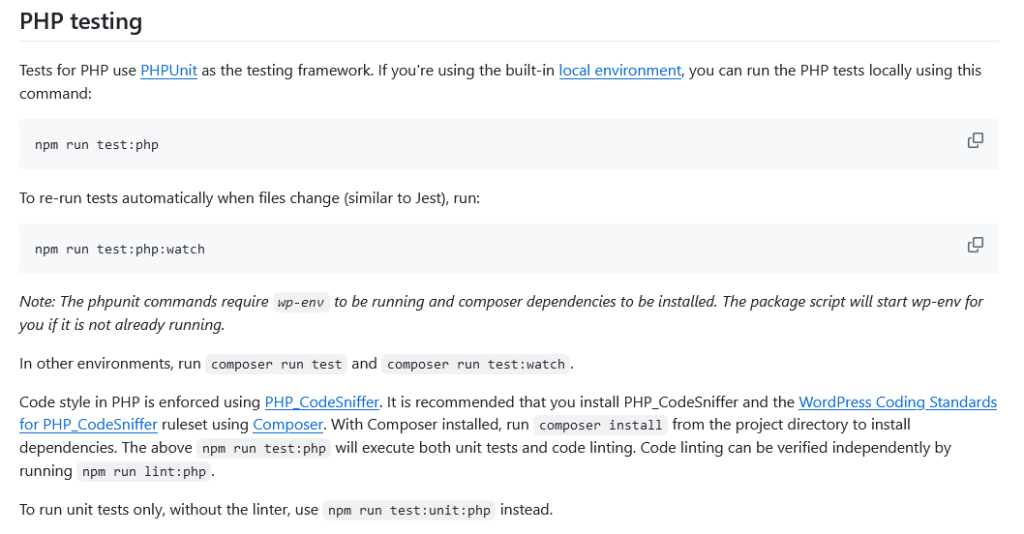Copy the npm run test:php:watch command

[975, 245]
